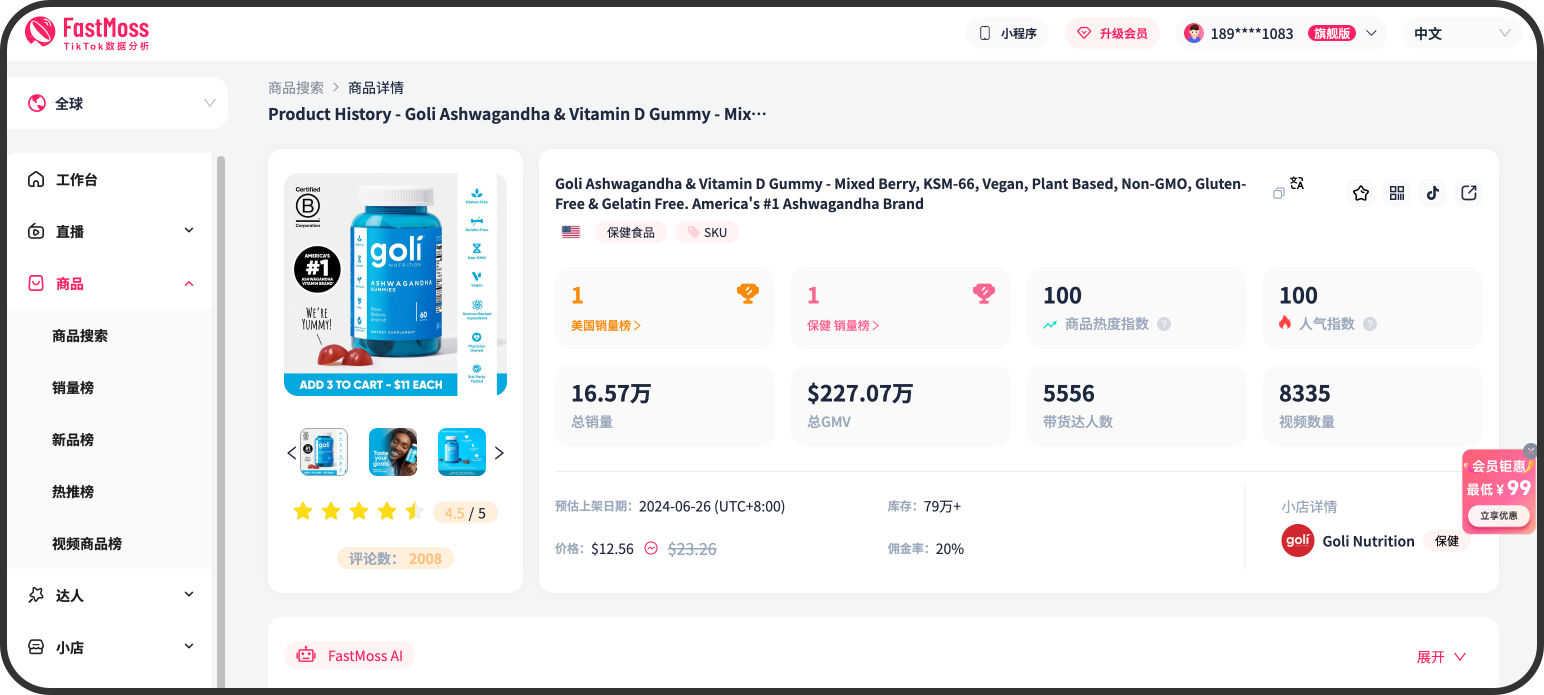The width and height of the screenshot is (1544, 695).
Task: Select the second product image thumbnail
Action: (x=393, y=452)
